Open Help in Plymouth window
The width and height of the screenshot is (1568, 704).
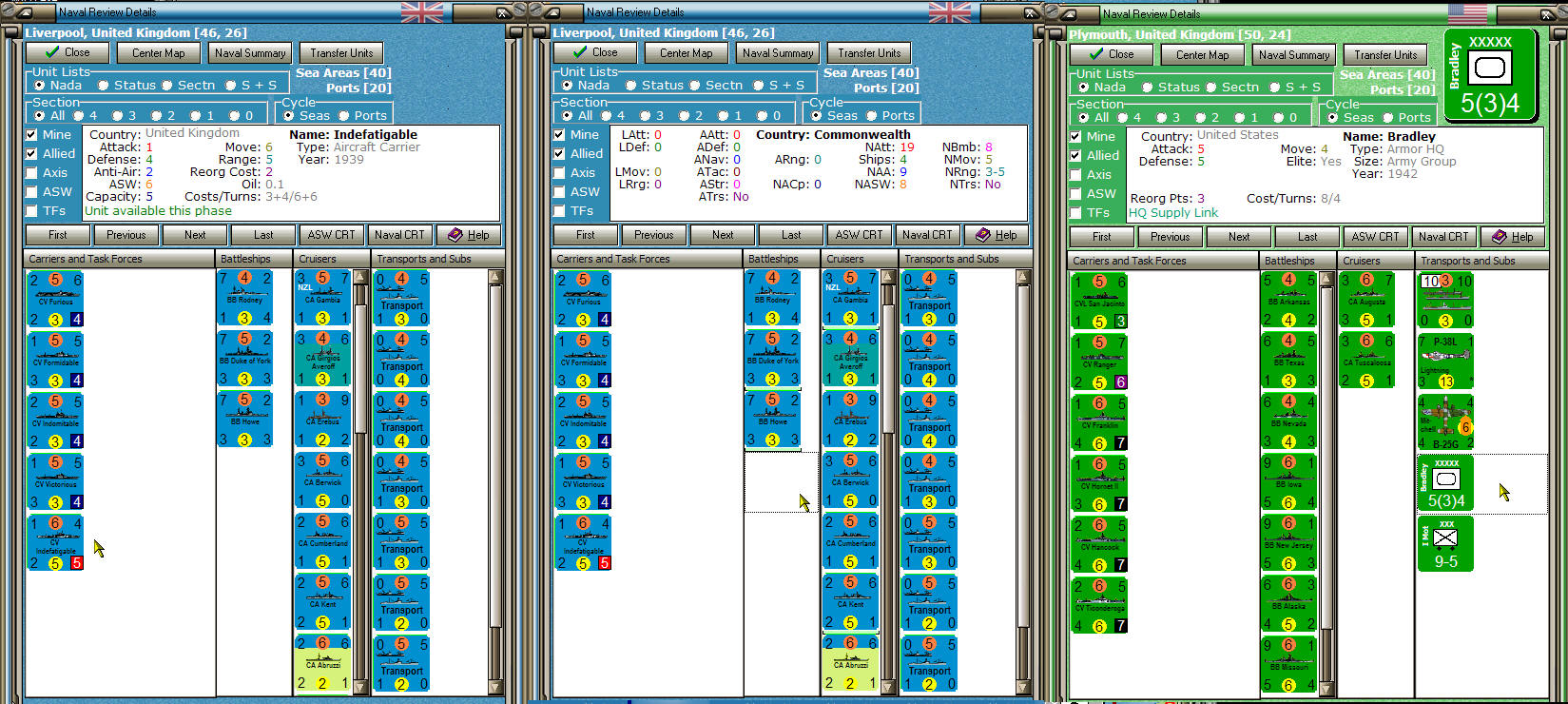point(1513,237)
